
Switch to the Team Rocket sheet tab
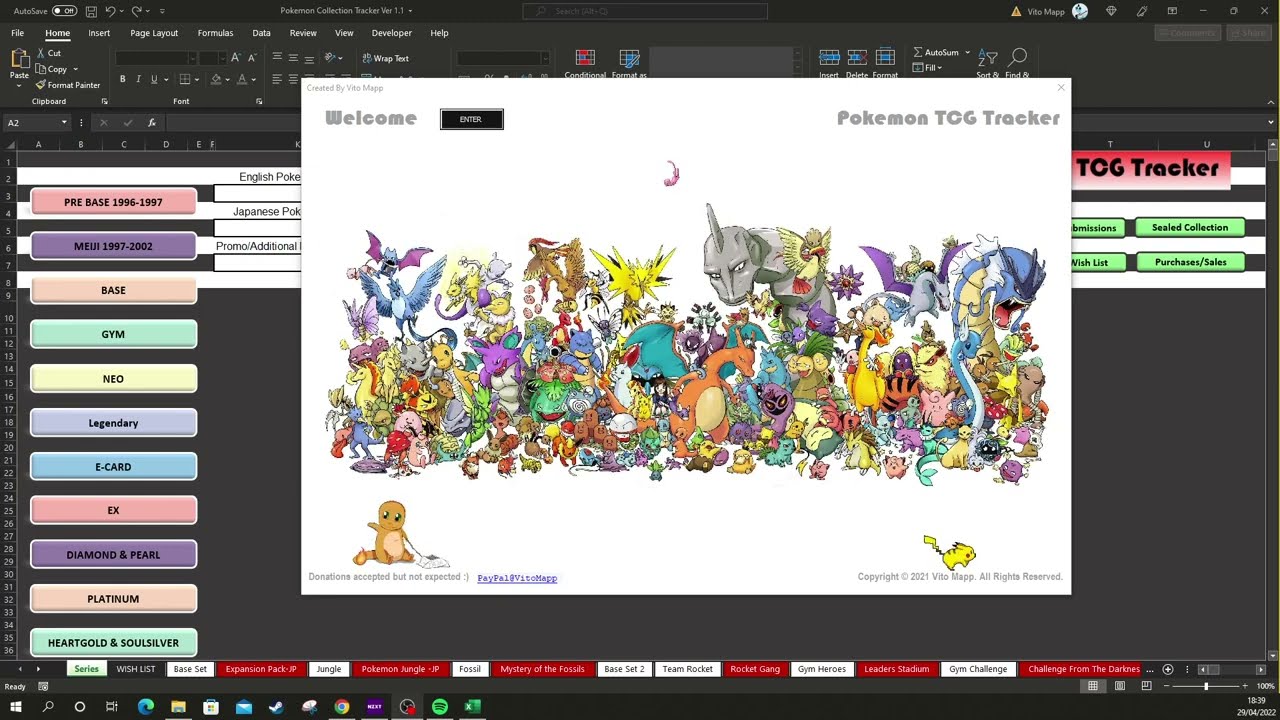tap(687, 669)
